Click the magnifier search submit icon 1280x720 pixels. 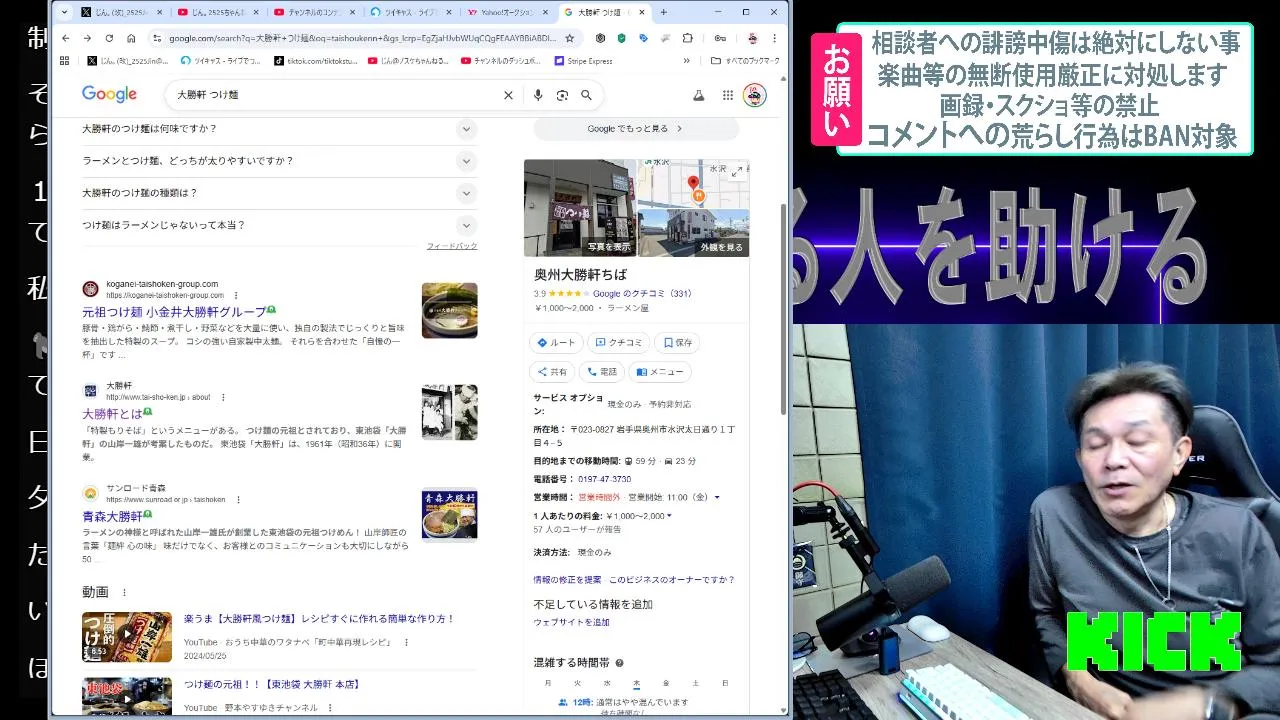pos(586,95)
